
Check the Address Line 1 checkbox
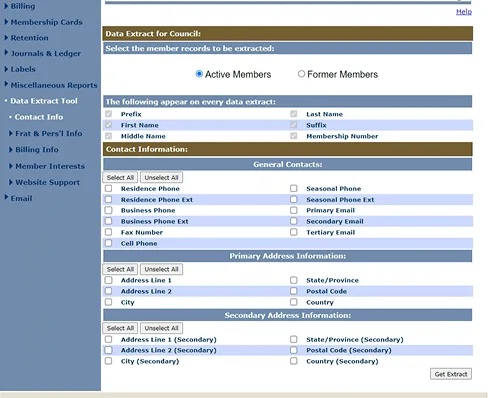(x=108, y=280)
